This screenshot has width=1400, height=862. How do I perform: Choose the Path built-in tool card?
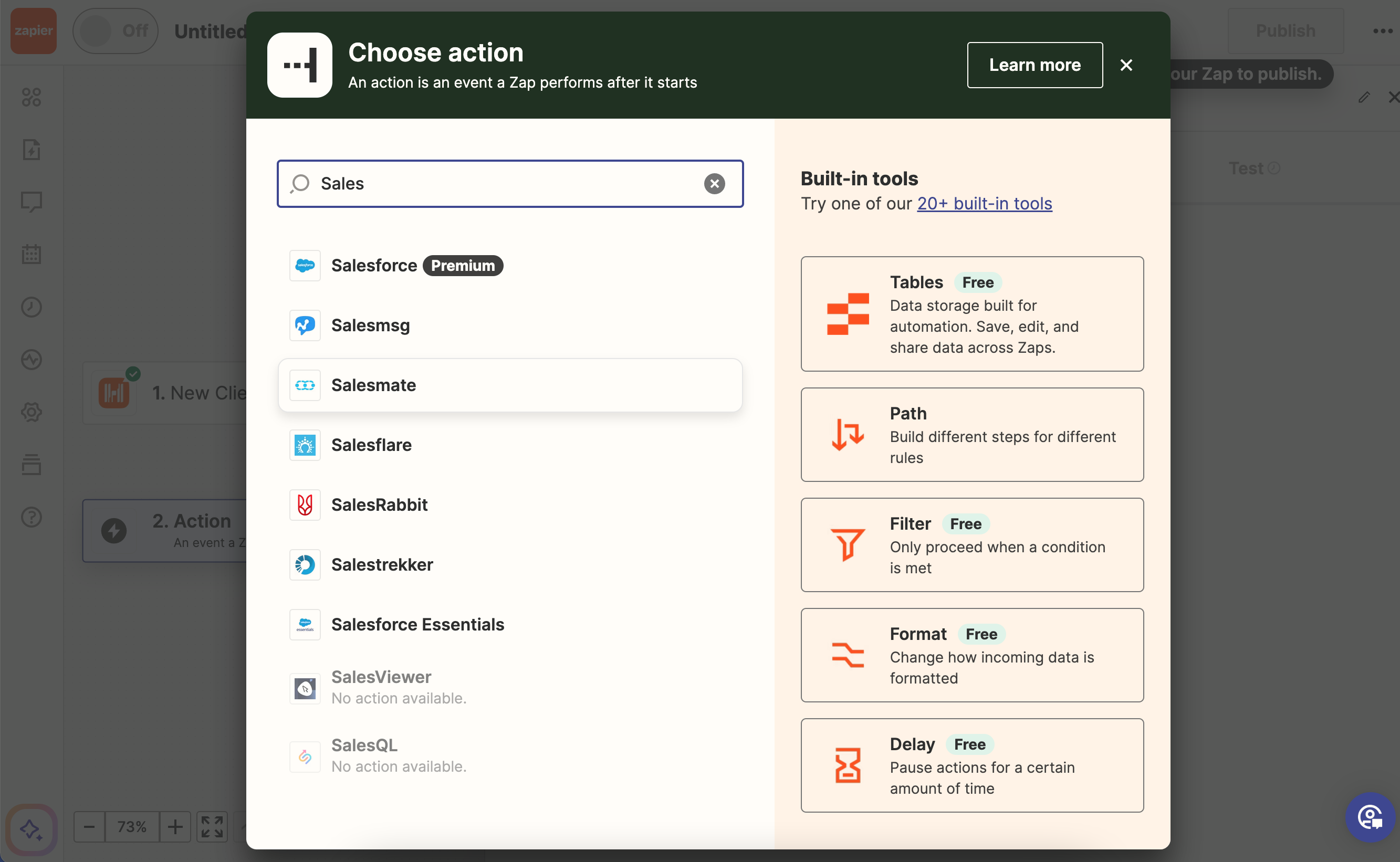(x=971, y=435)
